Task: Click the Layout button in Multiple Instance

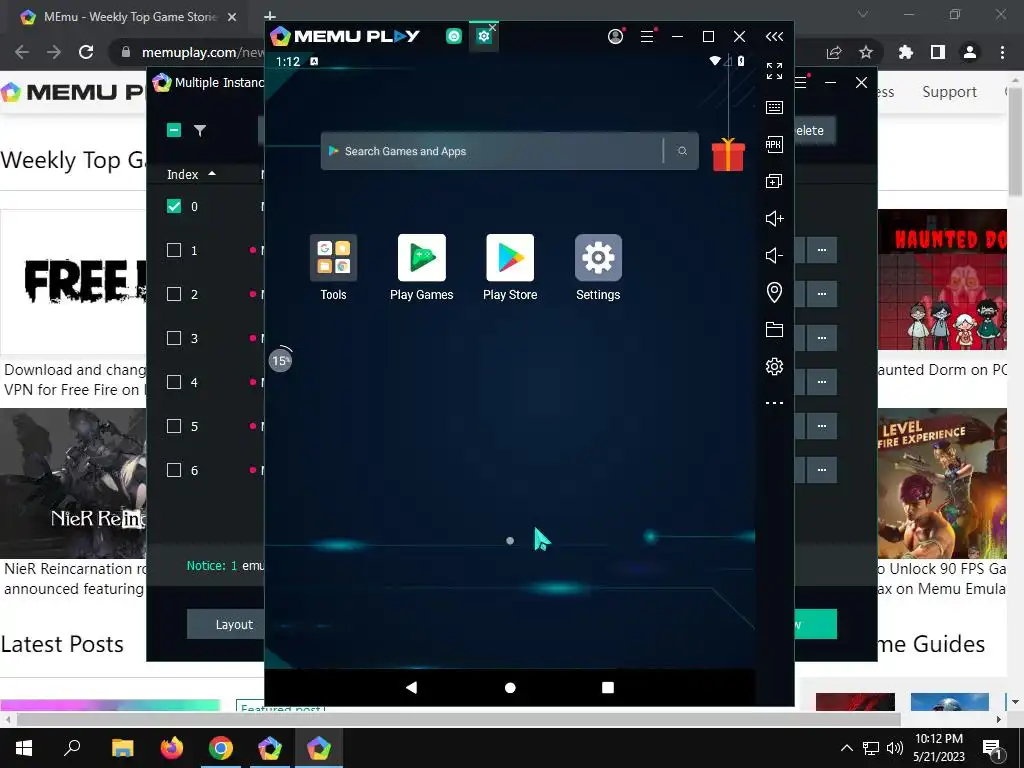Action: click(x=226, y=624)
